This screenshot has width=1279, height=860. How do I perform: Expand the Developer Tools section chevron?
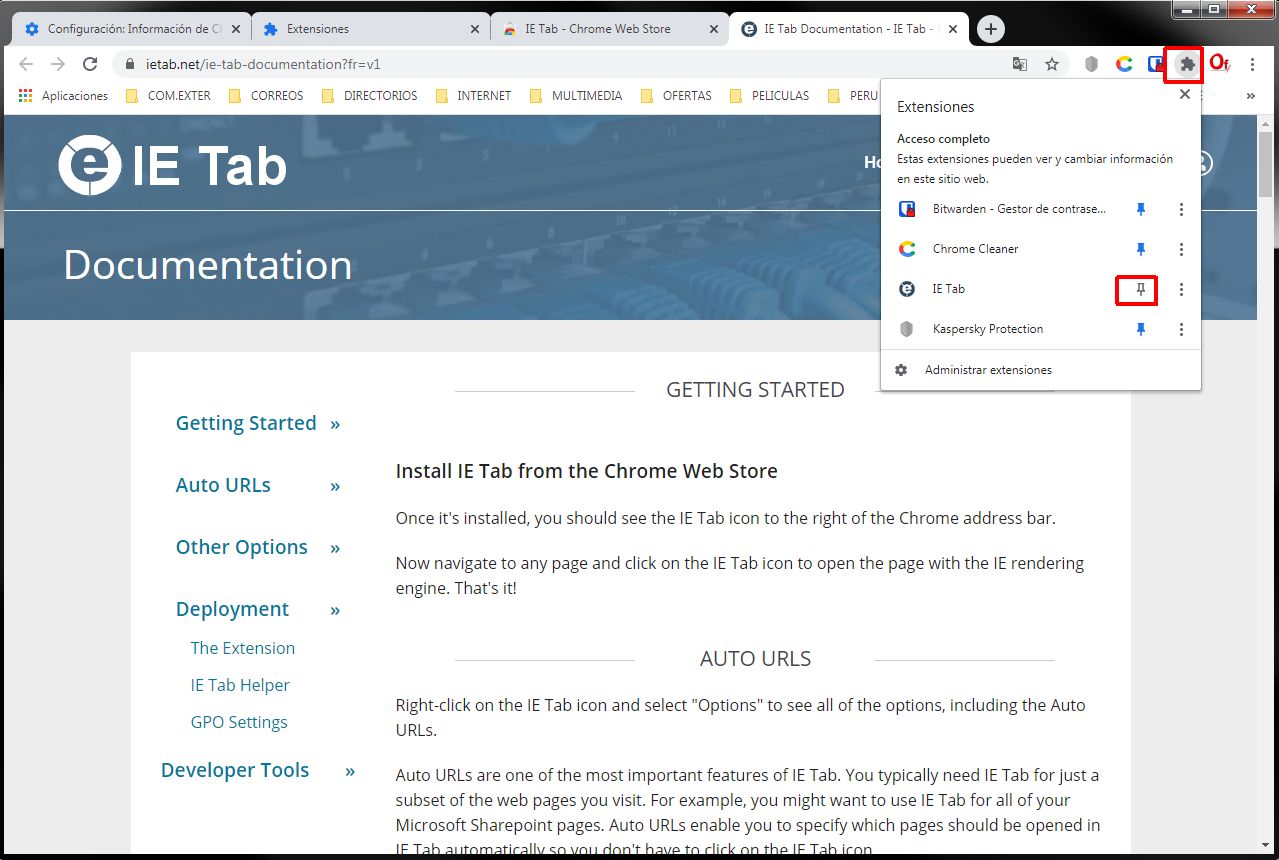(350, 771)
